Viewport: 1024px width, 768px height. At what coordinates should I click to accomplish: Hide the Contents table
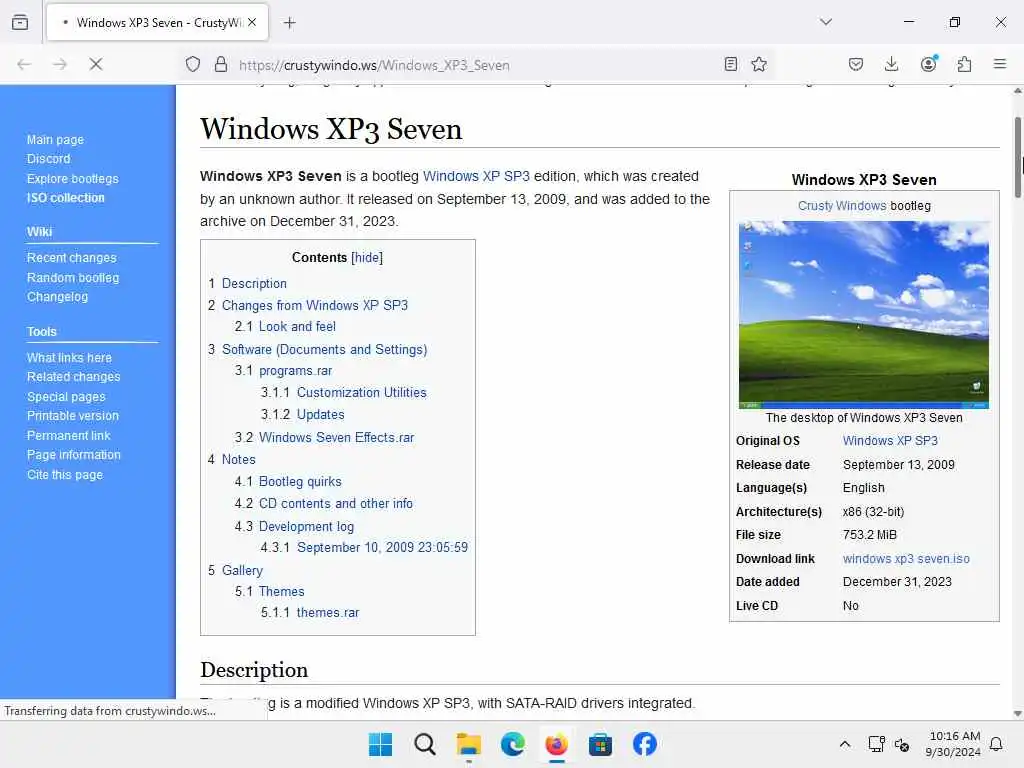point(367,257)
